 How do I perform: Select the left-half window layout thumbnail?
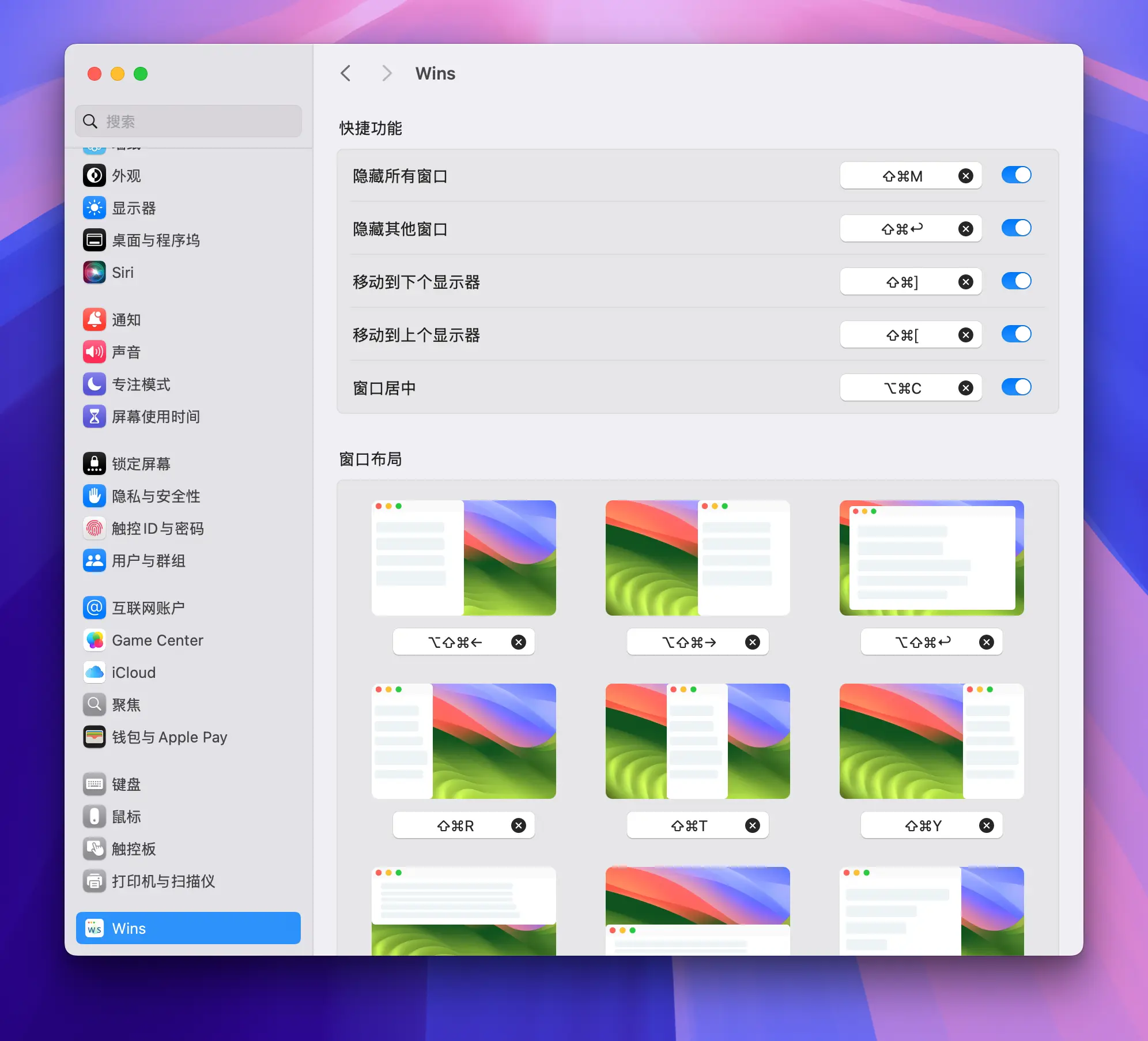pyautogui.click(x=464, y=557)
